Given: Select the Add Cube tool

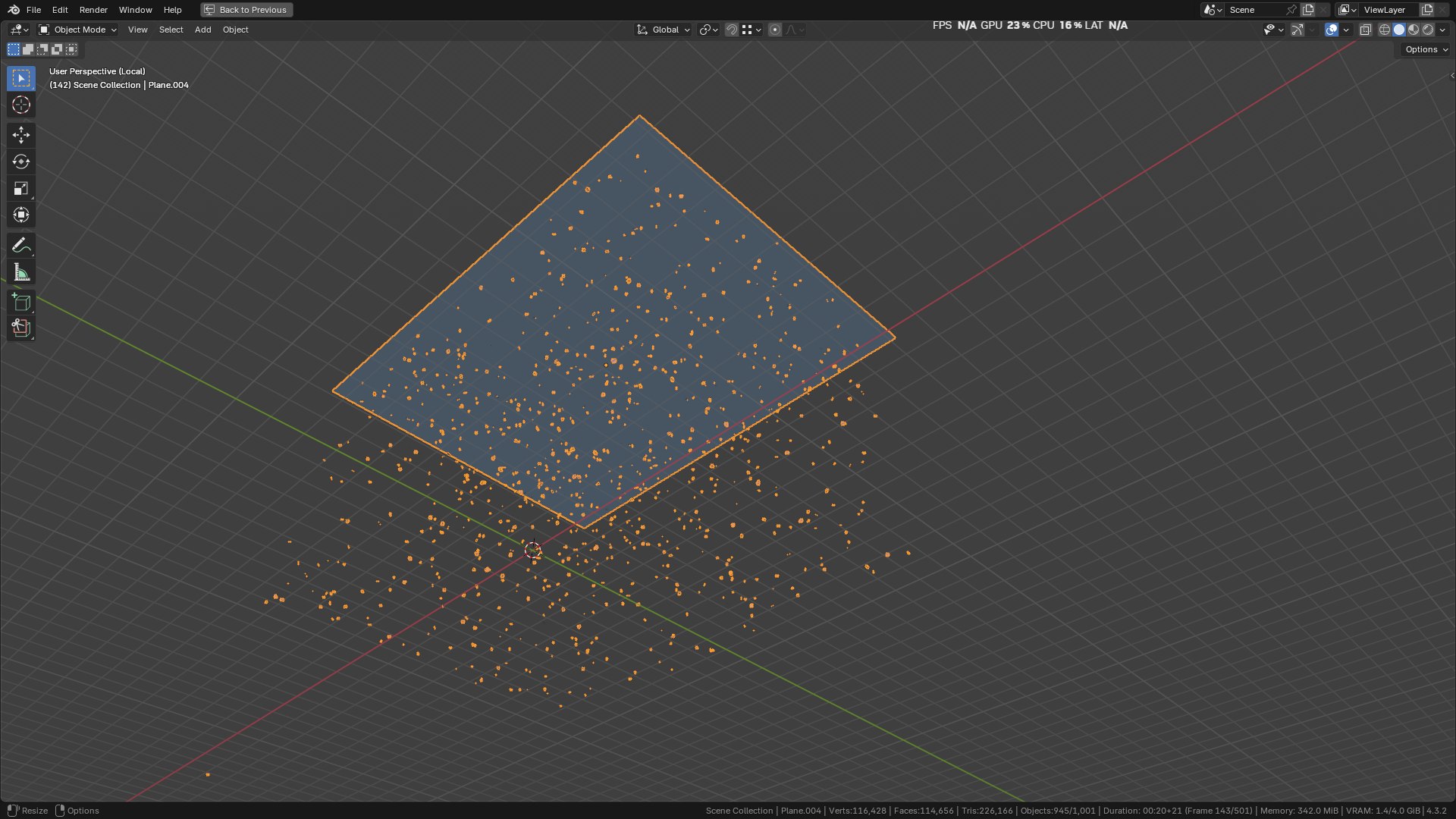Looking at the screenshot, I should pos(21,302).
